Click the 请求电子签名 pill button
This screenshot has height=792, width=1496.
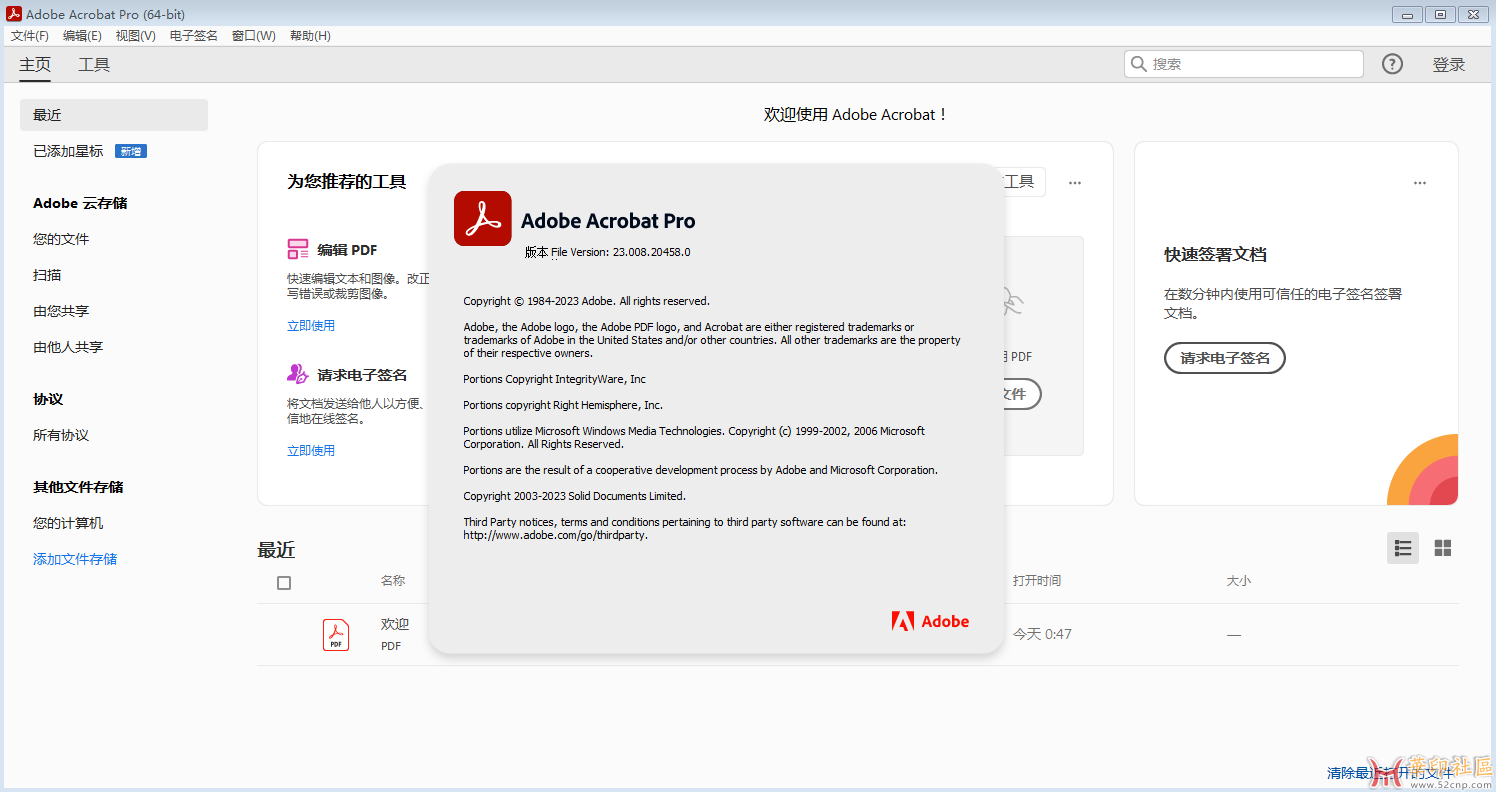tap(1225, 358)
